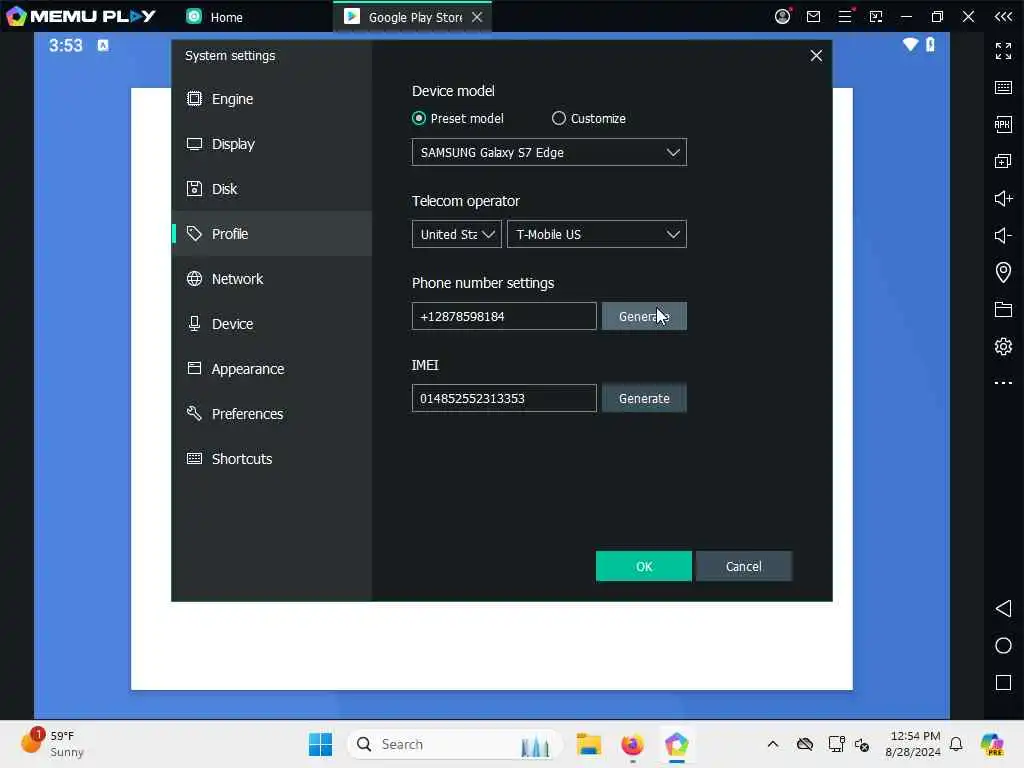Click the Android home circle button
Image resolution: width=1024 pixels, height=768 pixels.
[1003, 646]
